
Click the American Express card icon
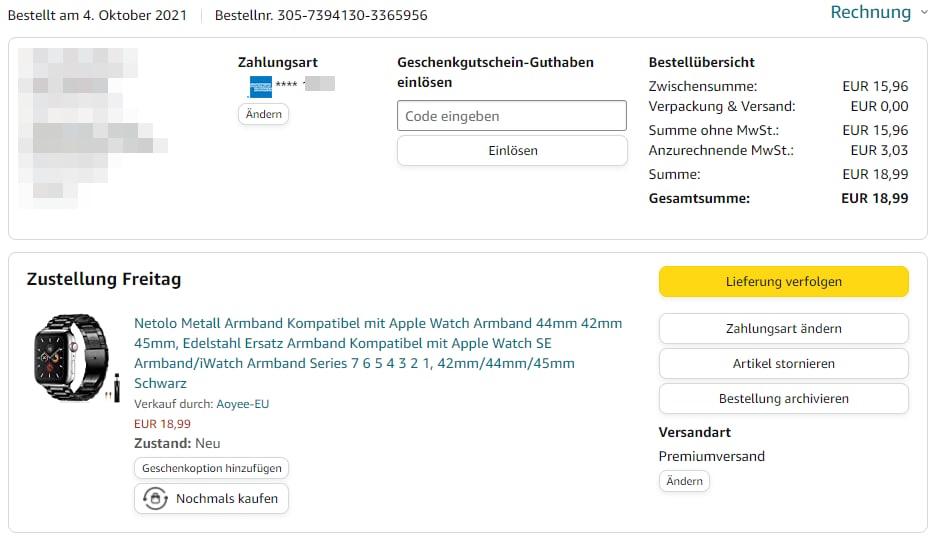(x=260, y=86)
